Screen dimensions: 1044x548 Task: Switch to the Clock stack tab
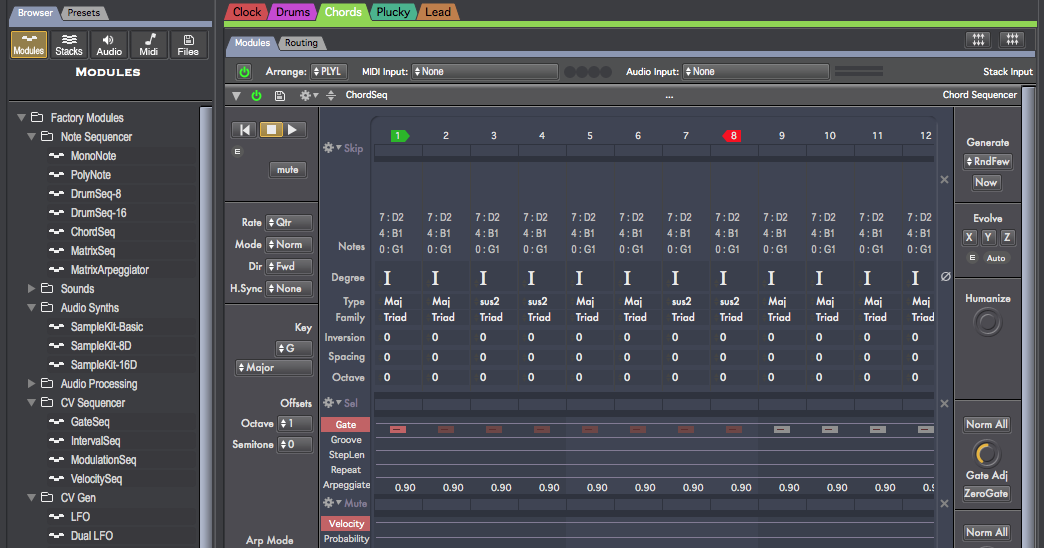tap(247, 12)
